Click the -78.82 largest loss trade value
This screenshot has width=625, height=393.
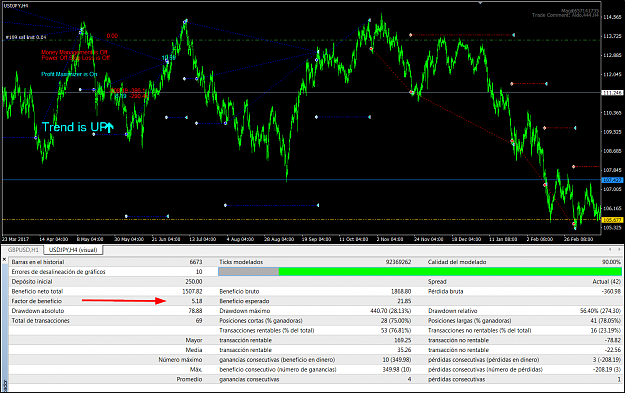[x=613, y=340]
